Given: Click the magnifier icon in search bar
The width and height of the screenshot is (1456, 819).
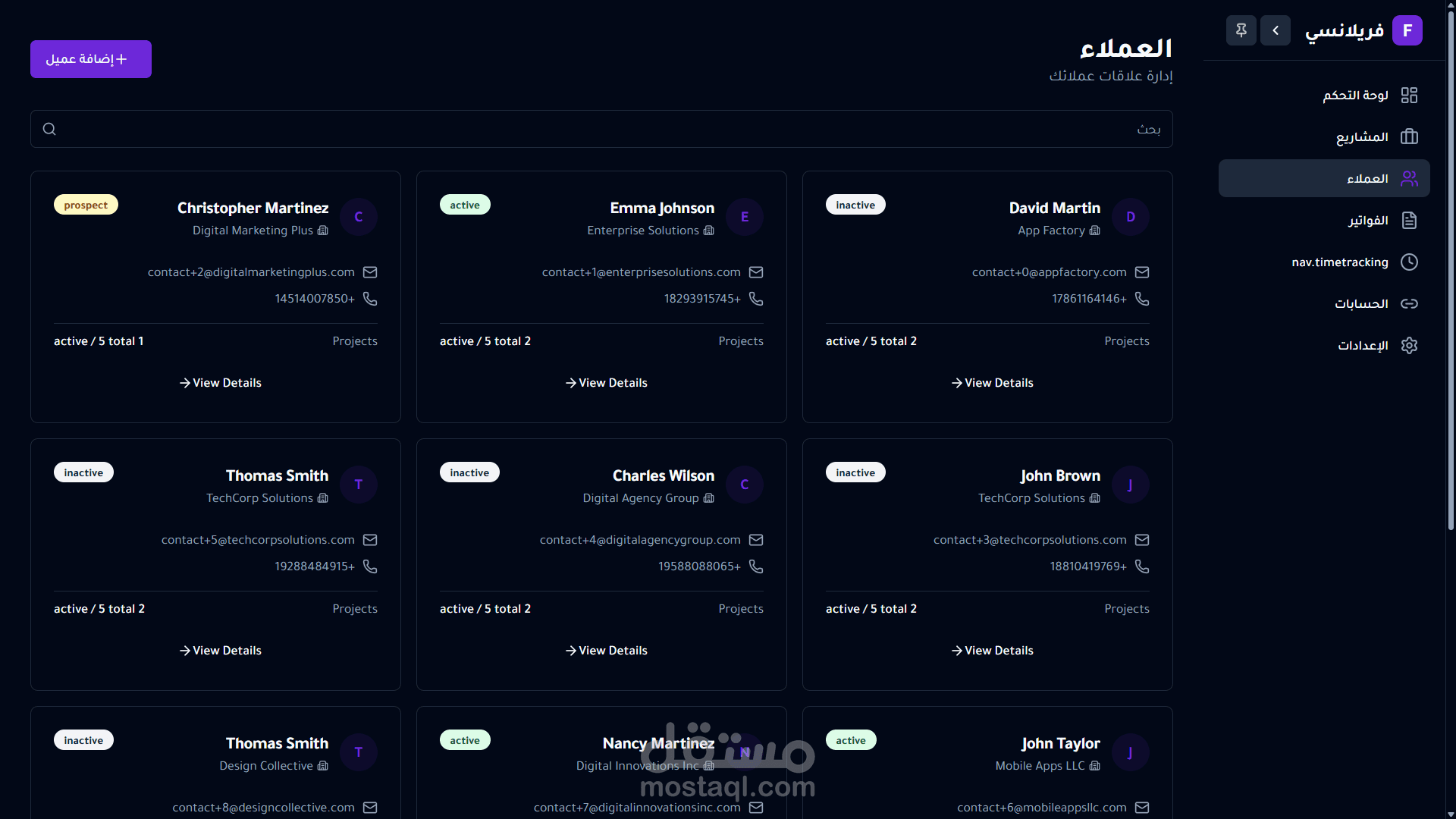Looking at the screenshot, I should (x=49, y=129).
